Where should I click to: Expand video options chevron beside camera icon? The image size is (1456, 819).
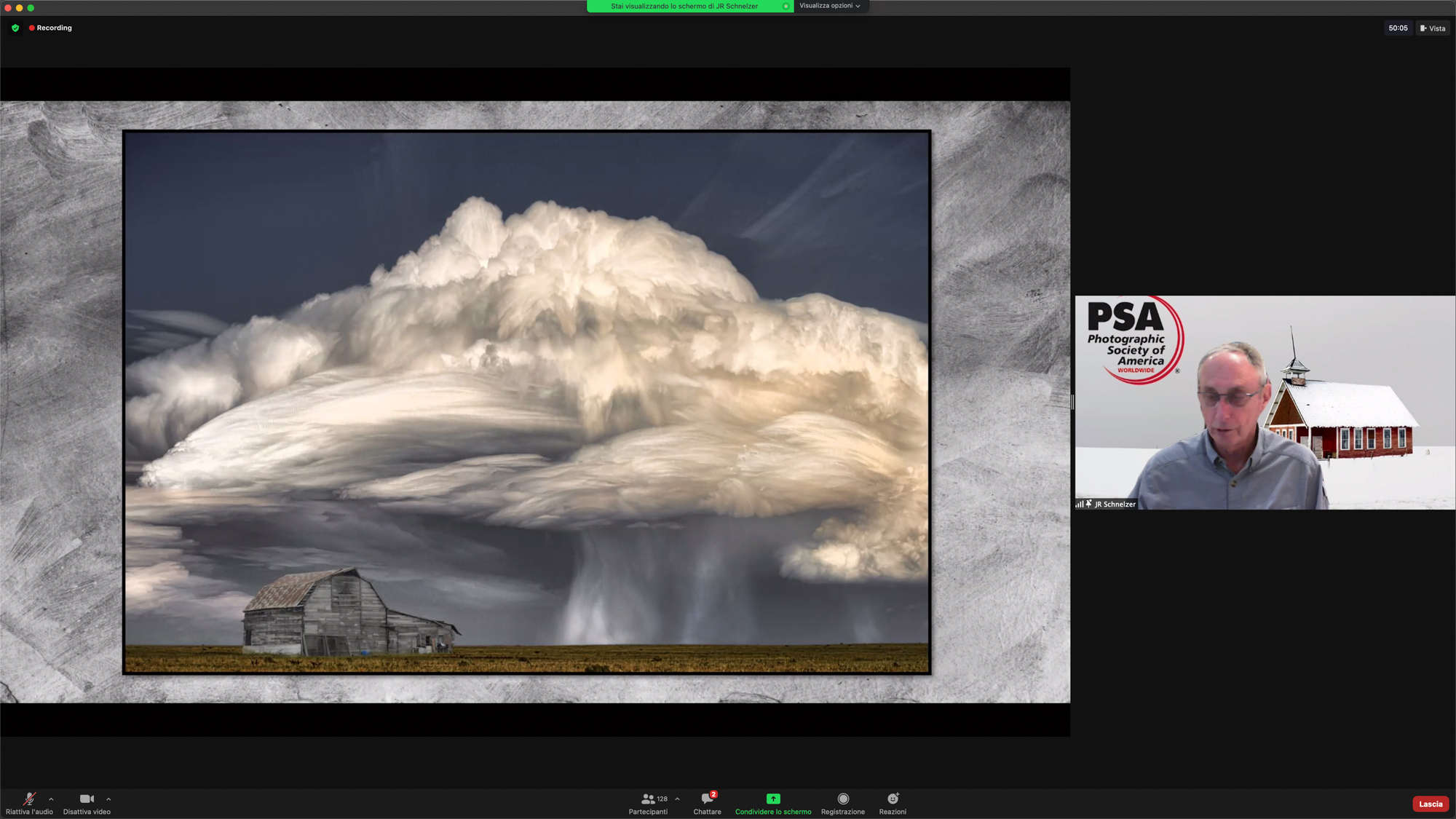click(x=108, y=799)
